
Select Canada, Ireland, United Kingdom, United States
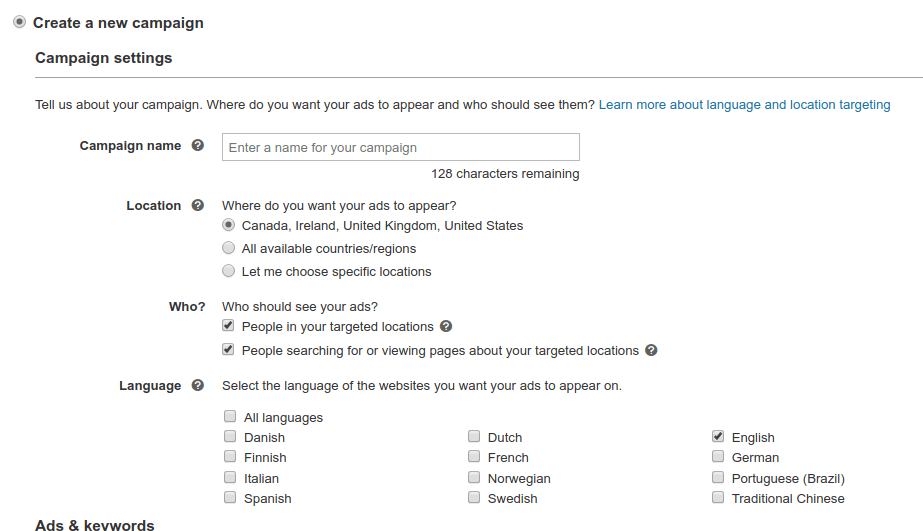click(x=228, y=225)
